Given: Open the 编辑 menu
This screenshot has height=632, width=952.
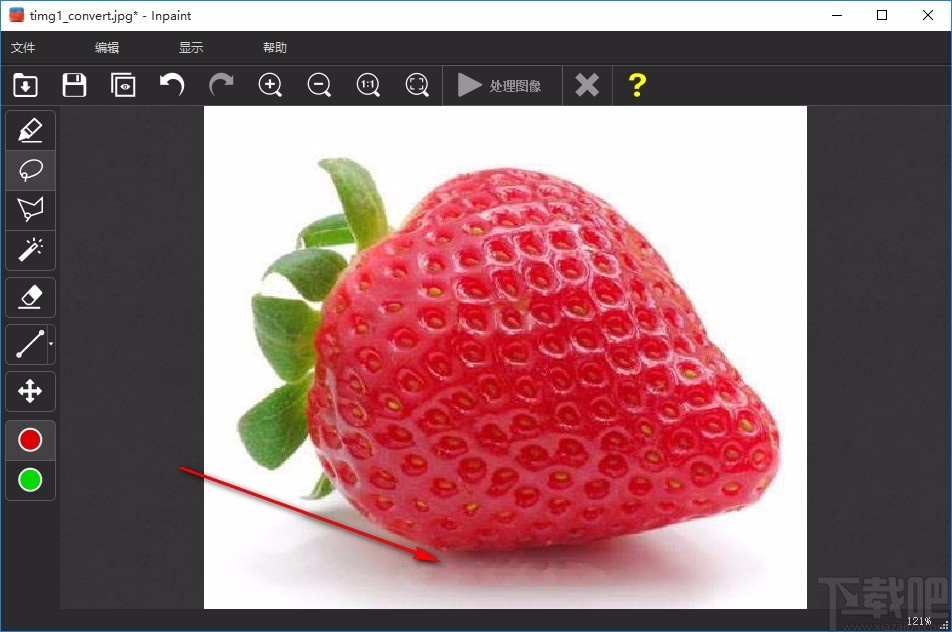Looking at the screenshot, I should pos(107,47).
